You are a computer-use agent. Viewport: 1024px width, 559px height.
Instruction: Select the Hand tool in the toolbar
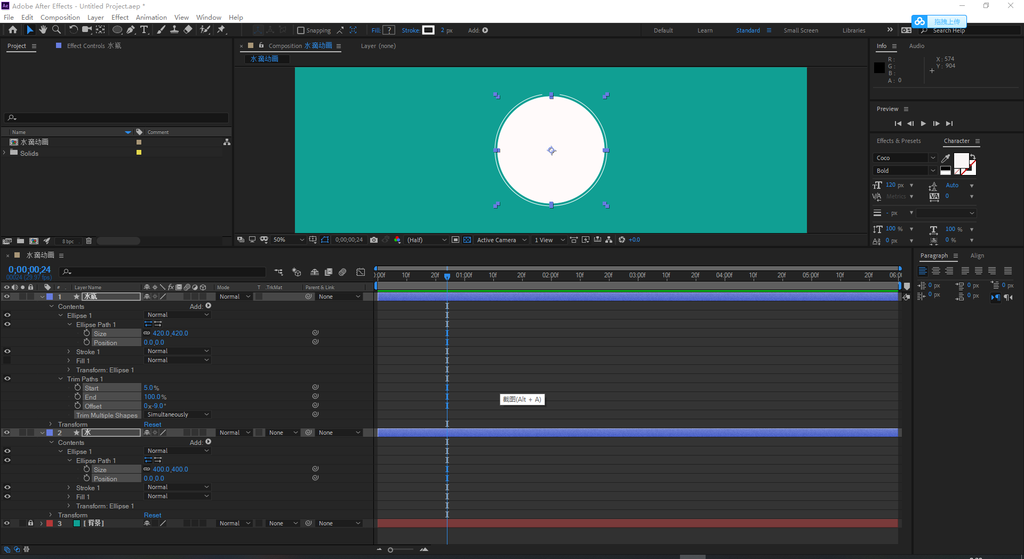tap(43, 30)
